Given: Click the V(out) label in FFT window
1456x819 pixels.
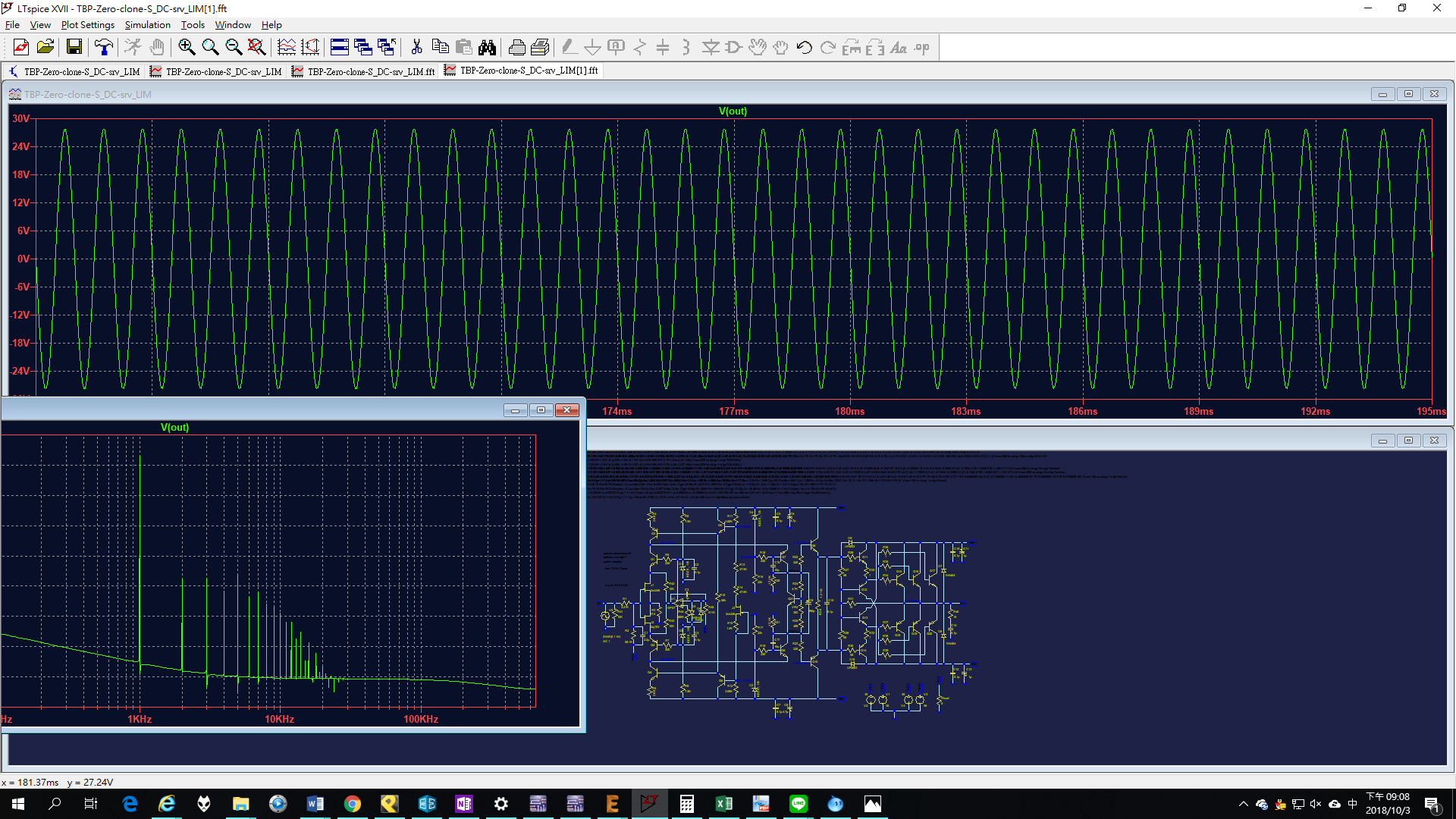Looking at the screenshot, I should (174, 427).
